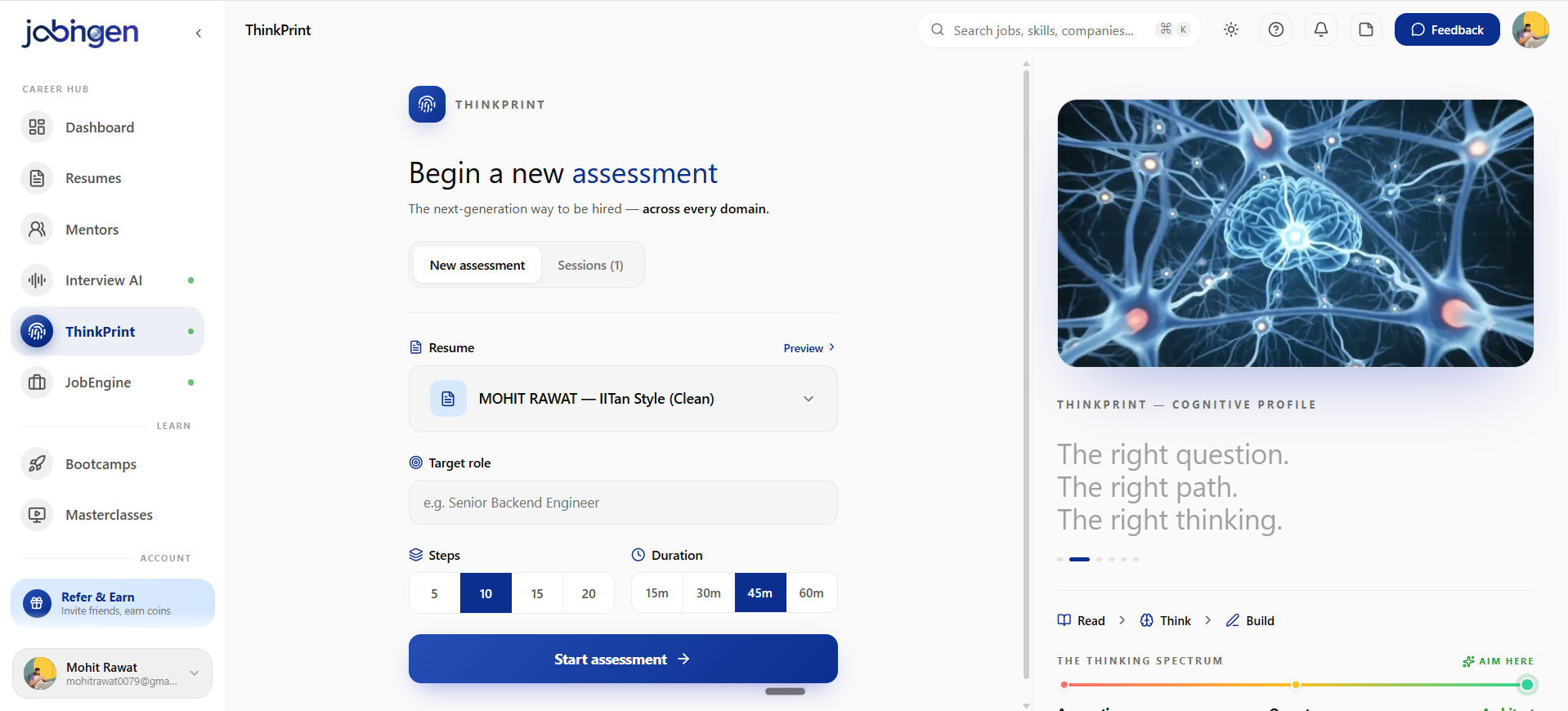Open the Masterclasses screen icon
The width and height of the screenshot is (1568, 711).
tap(37, 515)
